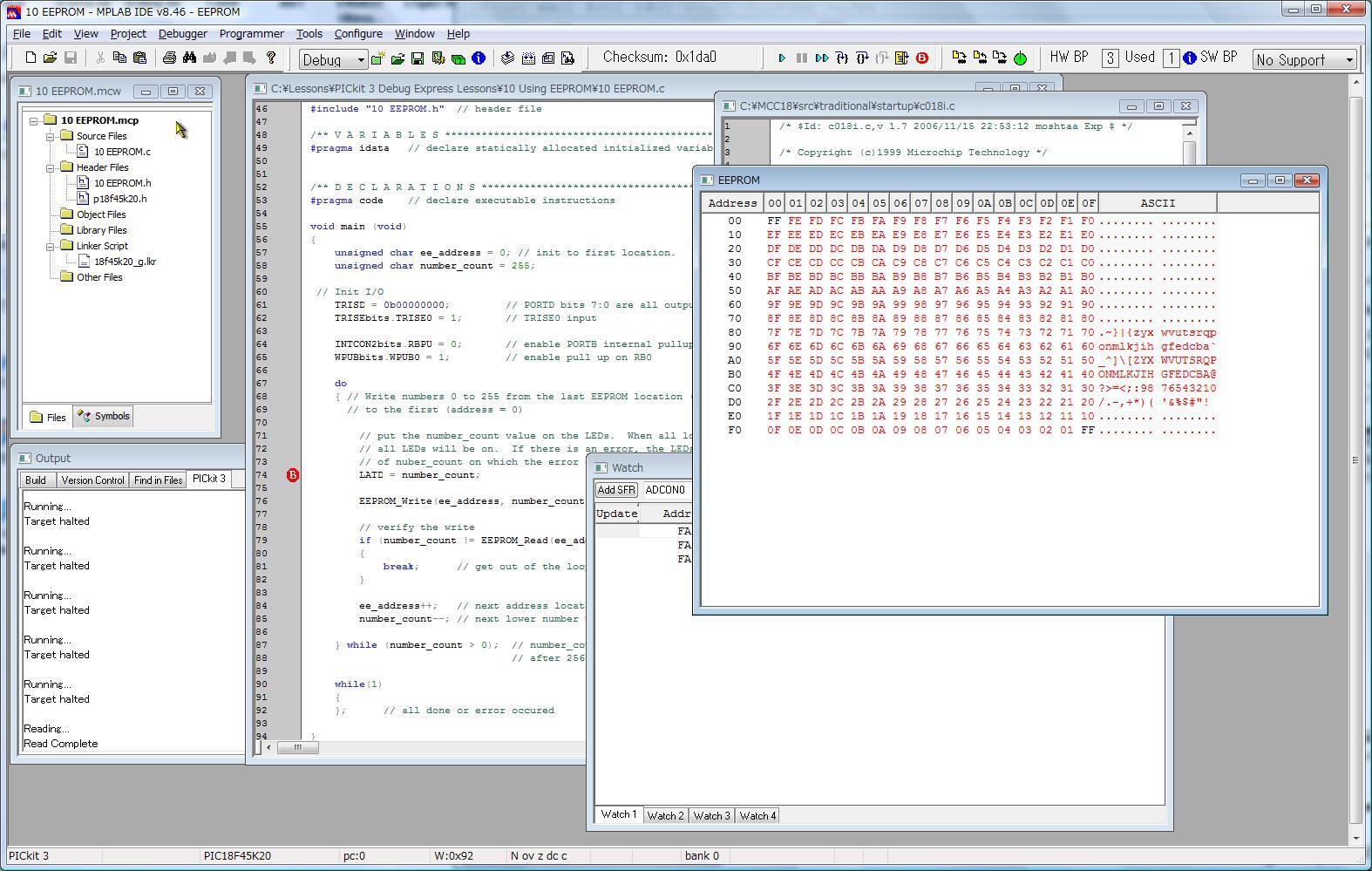The image size is (1372, 871).
Task: Toggle the breakpoint on line 74
Action: click(x=293, y=475)
